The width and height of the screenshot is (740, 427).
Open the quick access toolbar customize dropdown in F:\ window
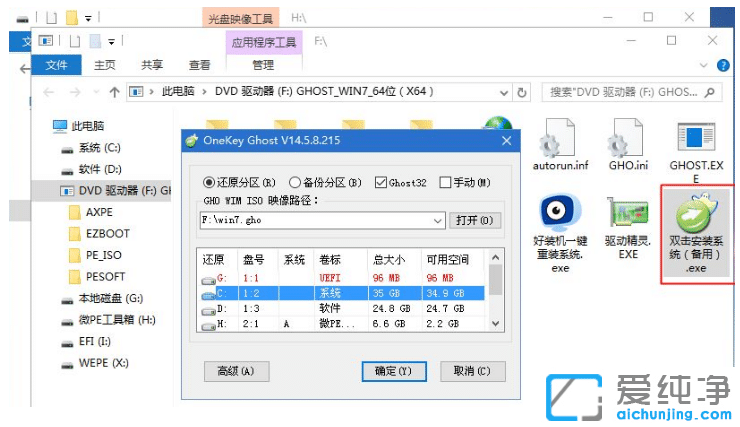(x=111, y=42)
